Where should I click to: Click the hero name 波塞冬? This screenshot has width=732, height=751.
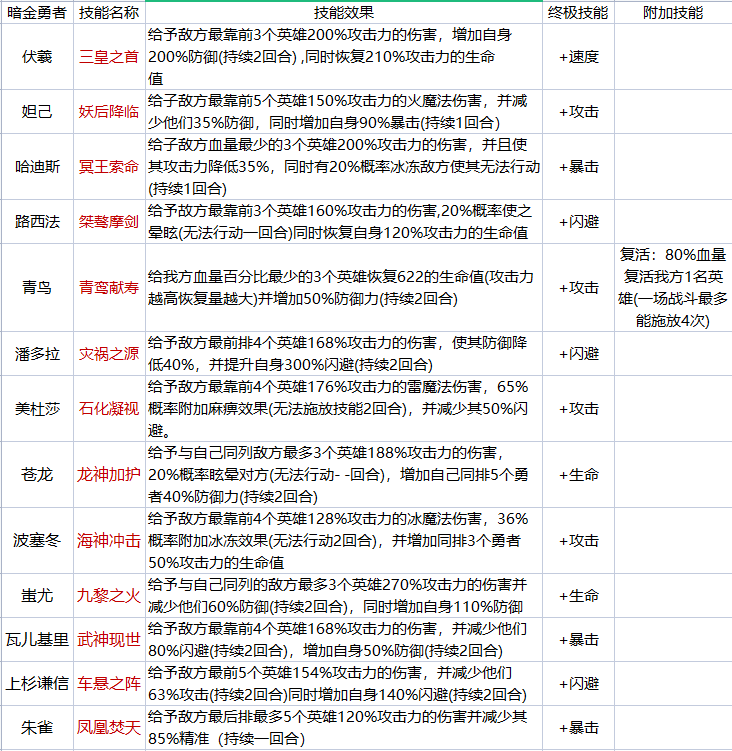click(x=37, y=540)
